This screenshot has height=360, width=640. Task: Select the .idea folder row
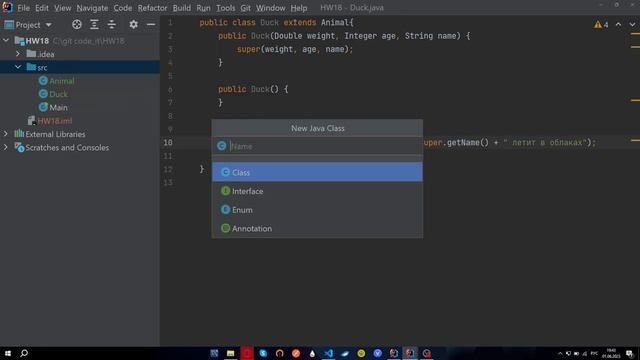(x=80, y=54)
